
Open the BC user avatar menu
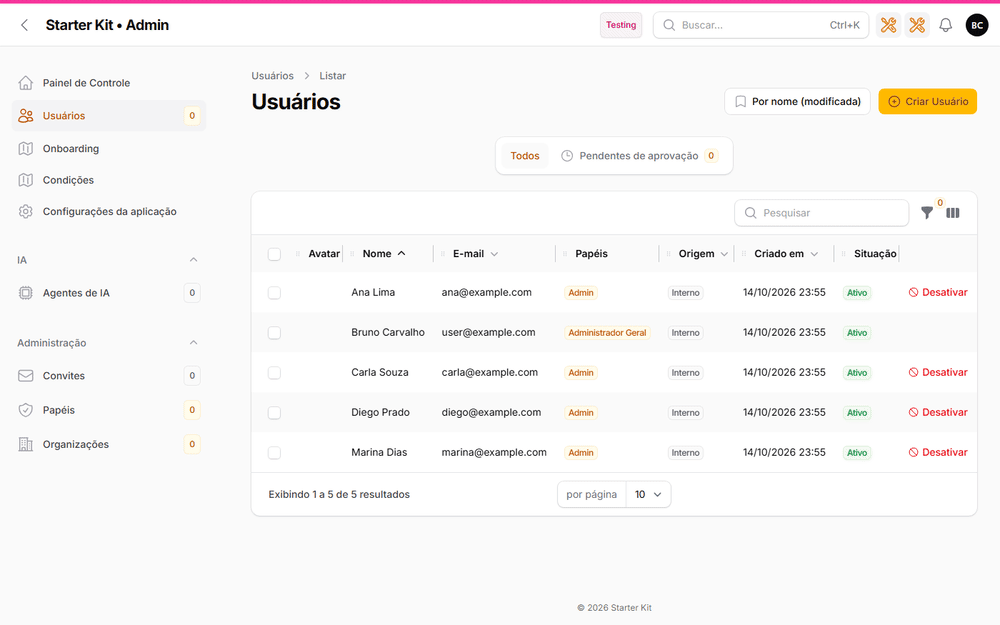977,25
